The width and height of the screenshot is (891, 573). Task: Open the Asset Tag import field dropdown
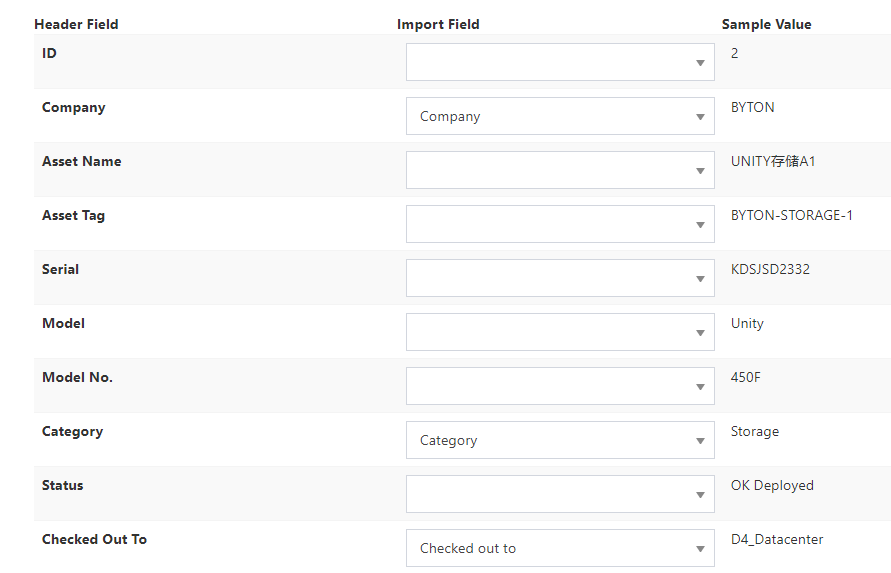click(560, 224)
